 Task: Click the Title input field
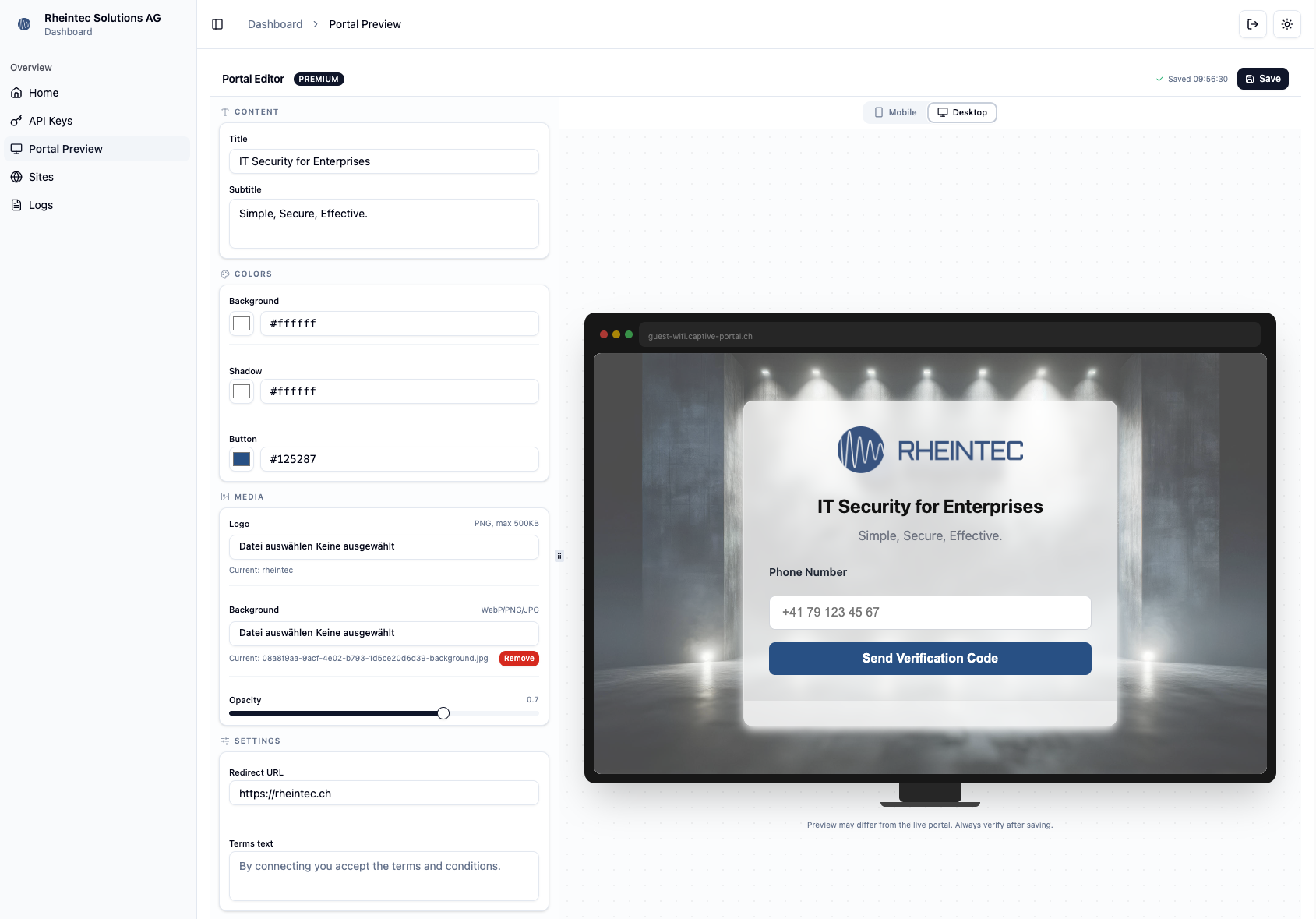tap(383, 161)
